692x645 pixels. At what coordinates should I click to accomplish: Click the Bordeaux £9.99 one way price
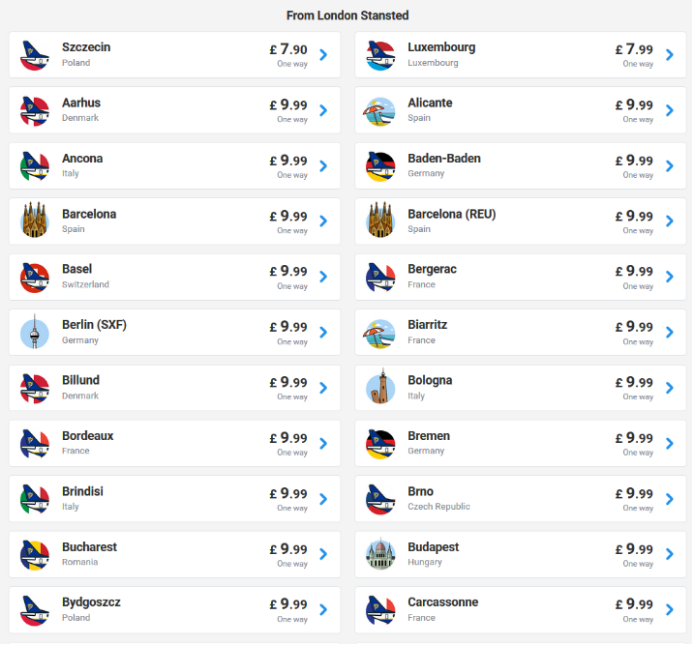coord(289,443)
